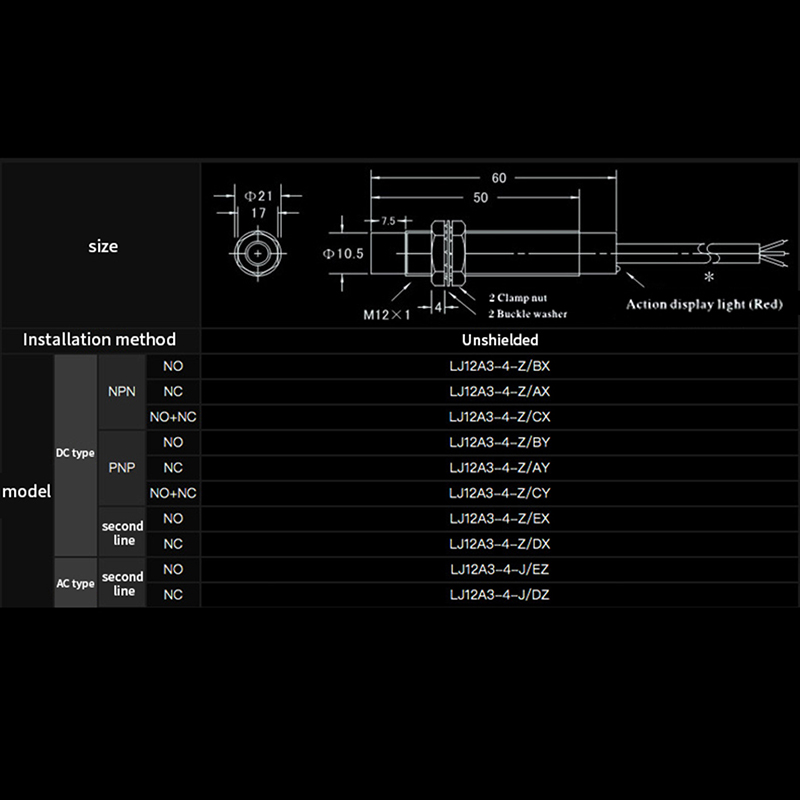Choose the PNP output type cell
The image size is (800, 800).
[122, 467]
